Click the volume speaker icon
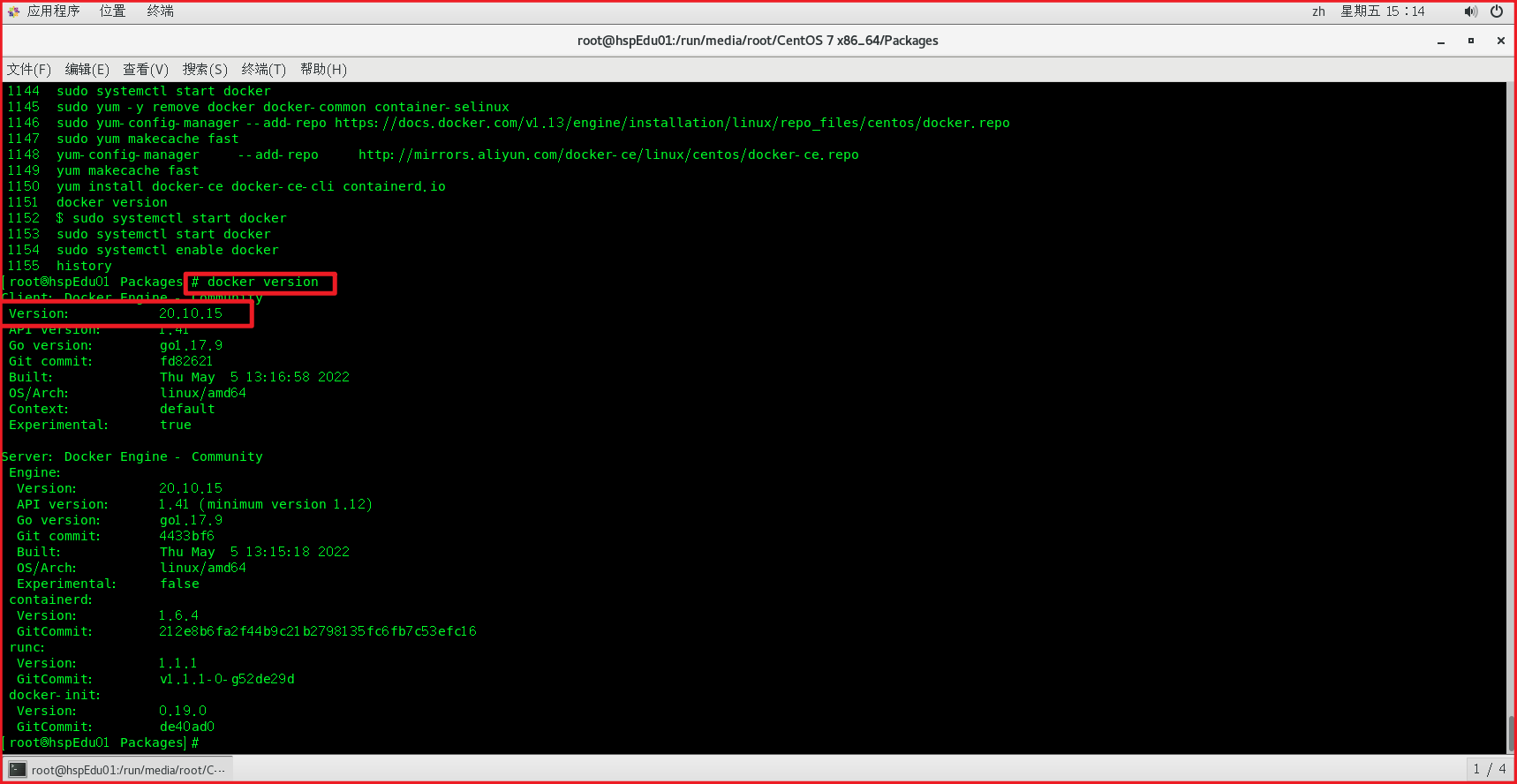This screenshot has height=784, width=1517. pyautogui.click(x=1470, y=11)
